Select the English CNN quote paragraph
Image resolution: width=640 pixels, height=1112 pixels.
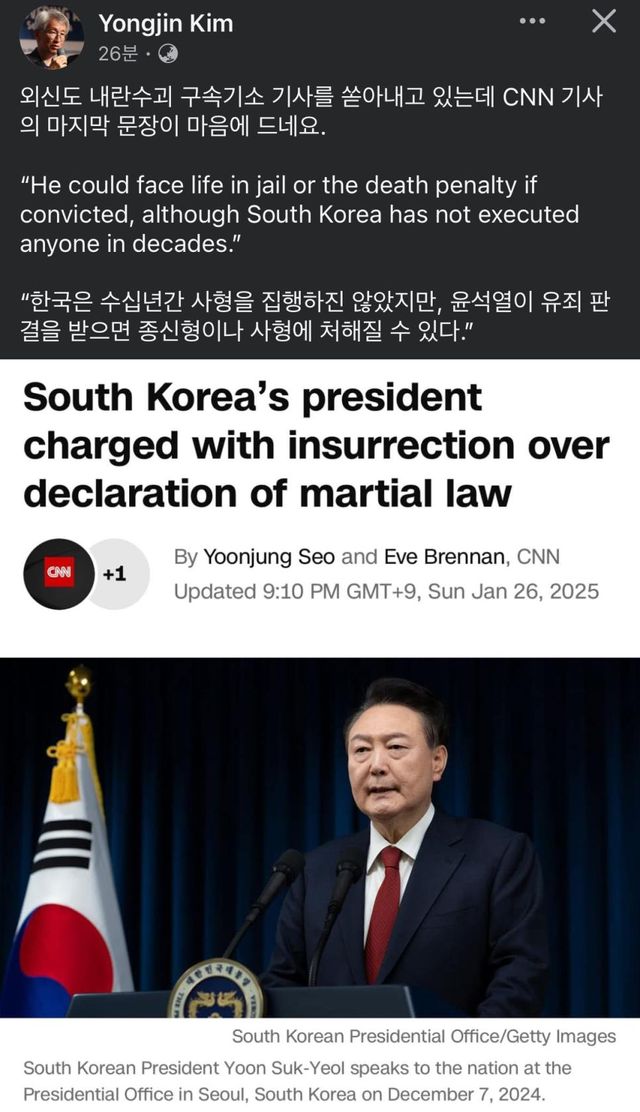tap(299, 214)
